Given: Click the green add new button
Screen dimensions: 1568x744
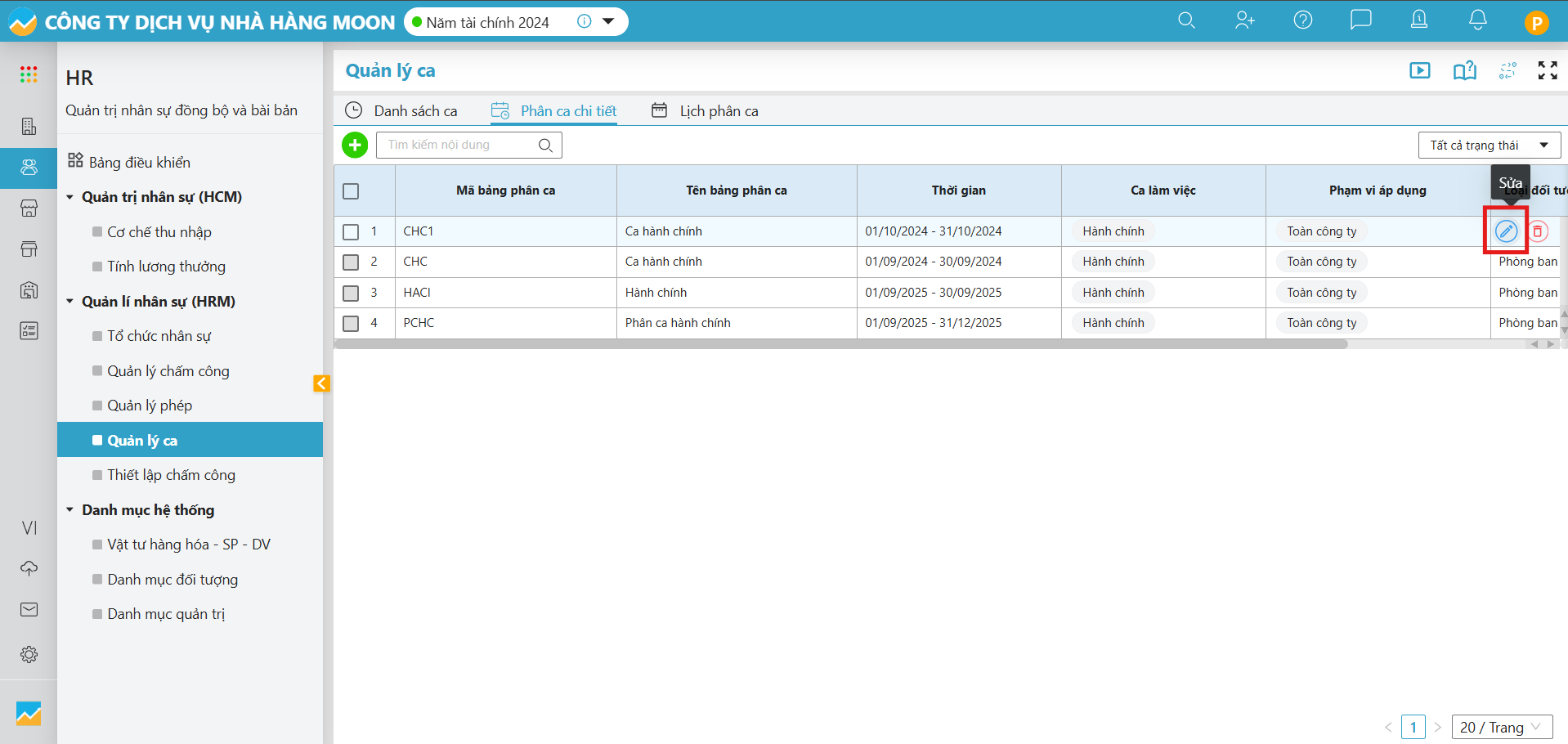Looking at the screenshot, I should [355, 146].
